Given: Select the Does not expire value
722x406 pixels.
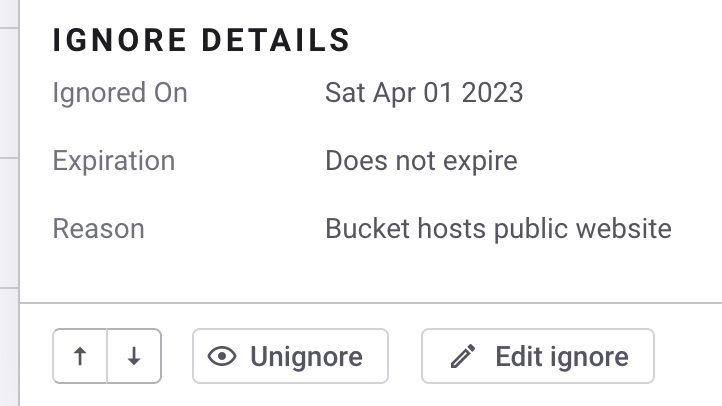Looking at the screenshot, I should [x=421, y=160].
